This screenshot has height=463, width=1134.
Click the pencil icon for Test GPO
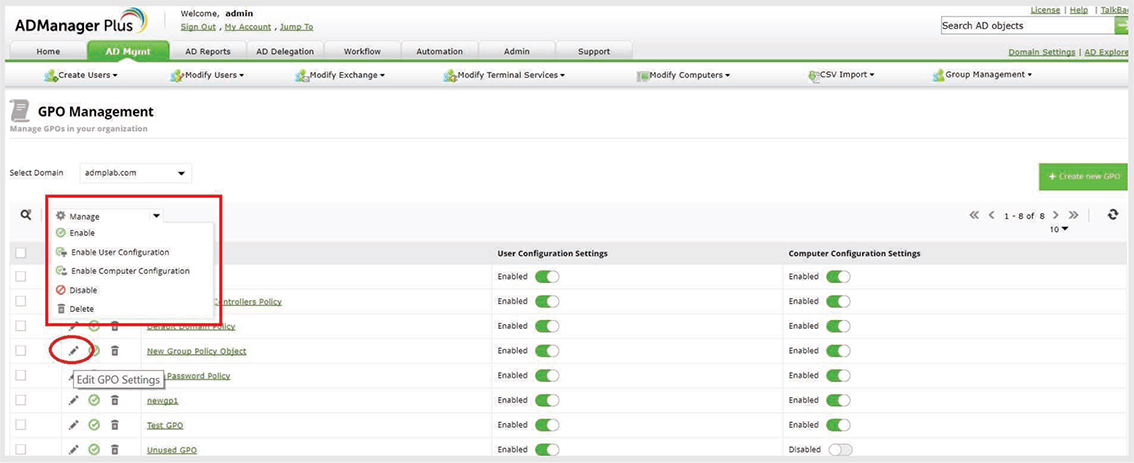(74, 425)
